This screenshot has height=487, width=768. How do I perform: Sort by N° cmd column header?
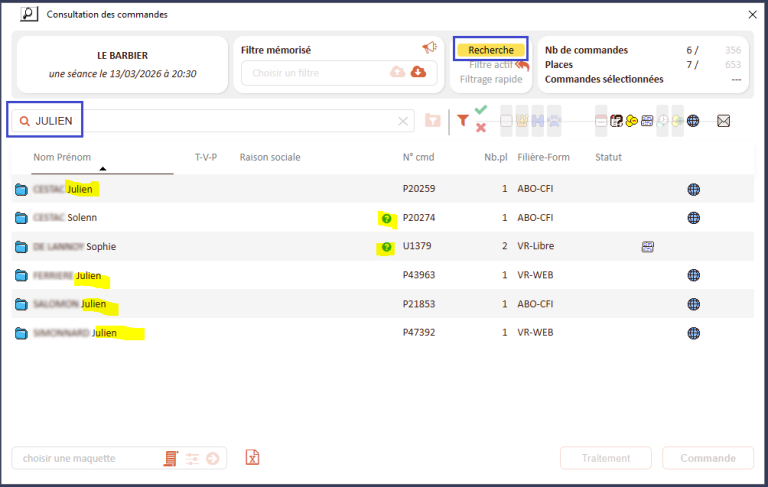418,157
